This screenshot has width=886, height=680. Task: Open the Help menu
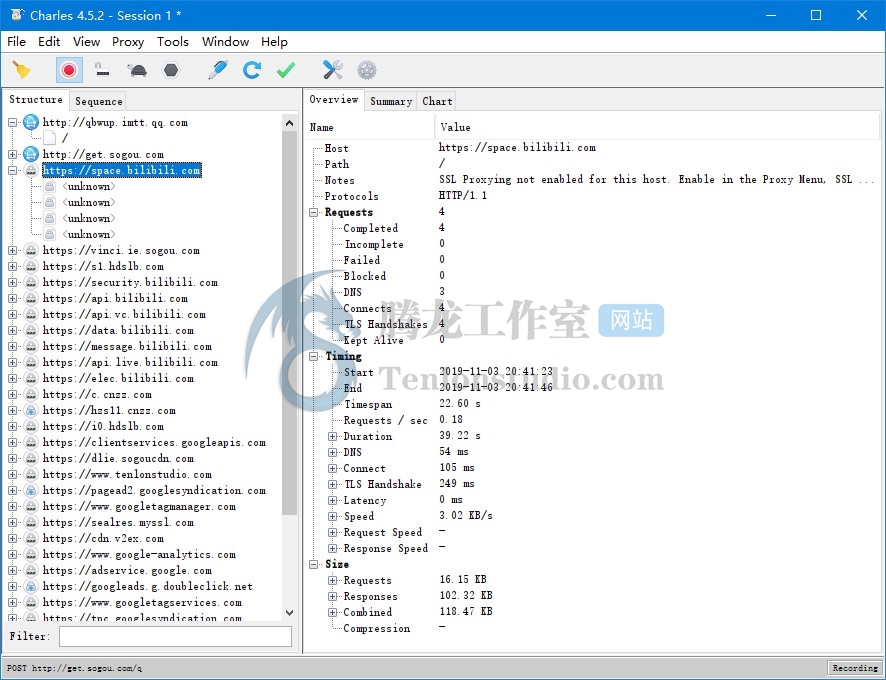pyautogui.click(x=274, y=42)
